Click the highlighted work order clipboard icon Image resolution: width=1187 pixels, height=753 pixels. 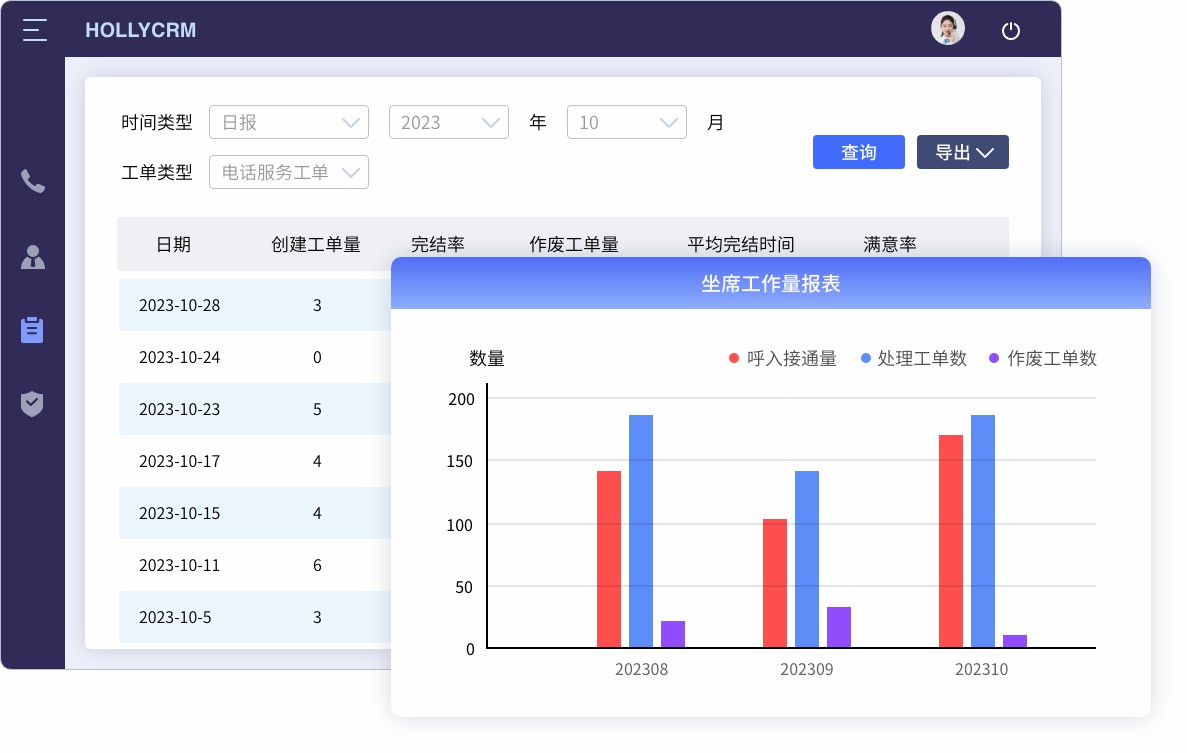point(33,330)
